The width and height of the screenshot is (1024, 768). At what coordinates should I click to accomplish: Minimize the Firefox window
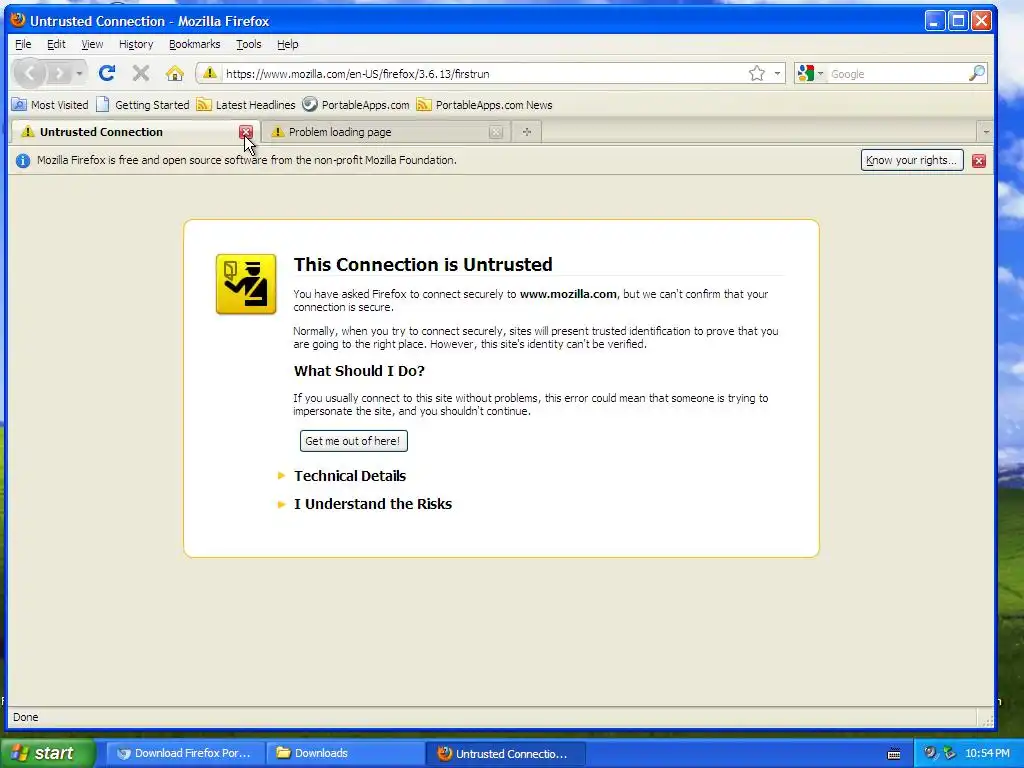[x=935, y=21]
